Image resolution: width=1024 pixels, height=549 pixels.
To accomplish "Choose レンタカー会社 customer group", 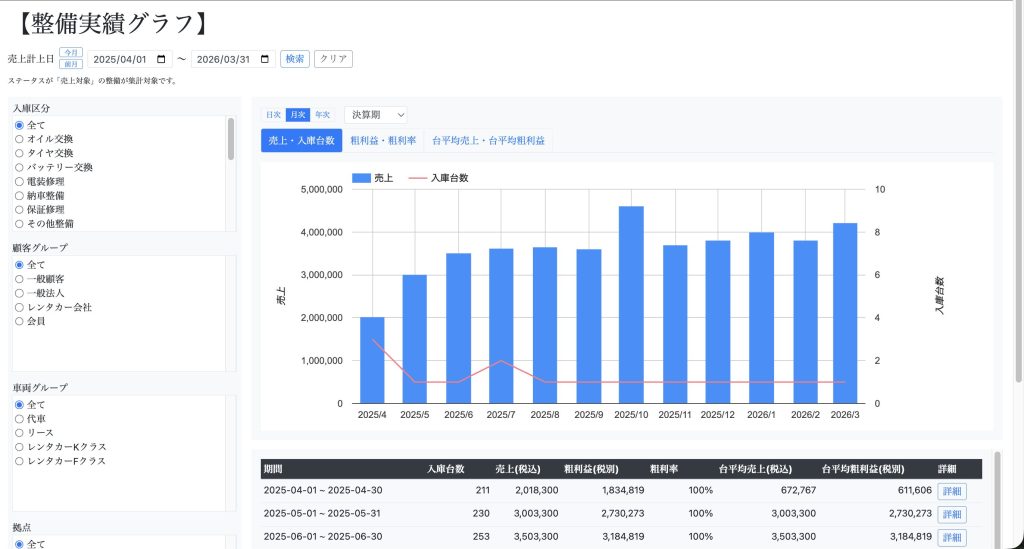I will [x=19, y=307].
